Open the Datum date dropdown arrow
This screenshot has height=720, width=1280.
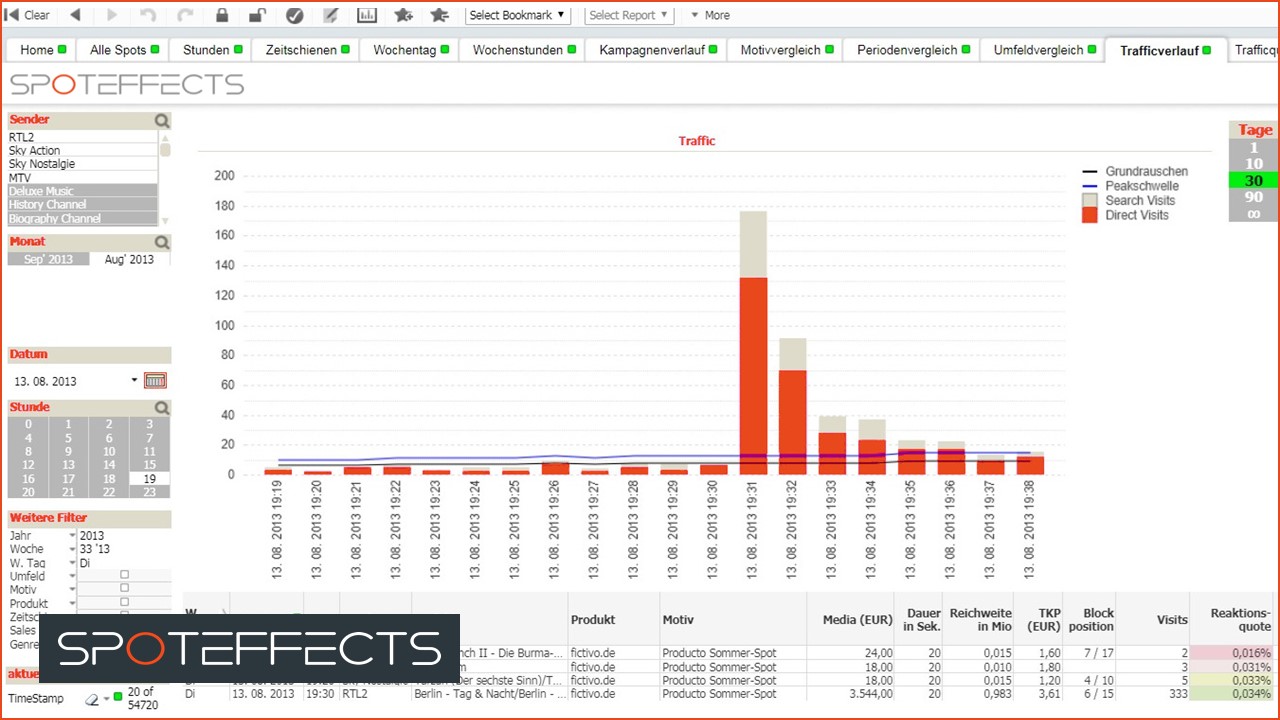click(135, 380)
